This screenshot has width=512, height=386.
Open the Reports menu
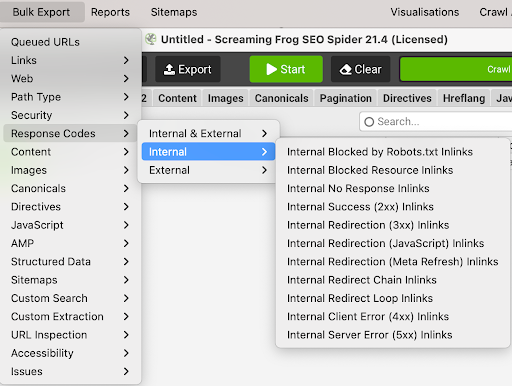110,12
